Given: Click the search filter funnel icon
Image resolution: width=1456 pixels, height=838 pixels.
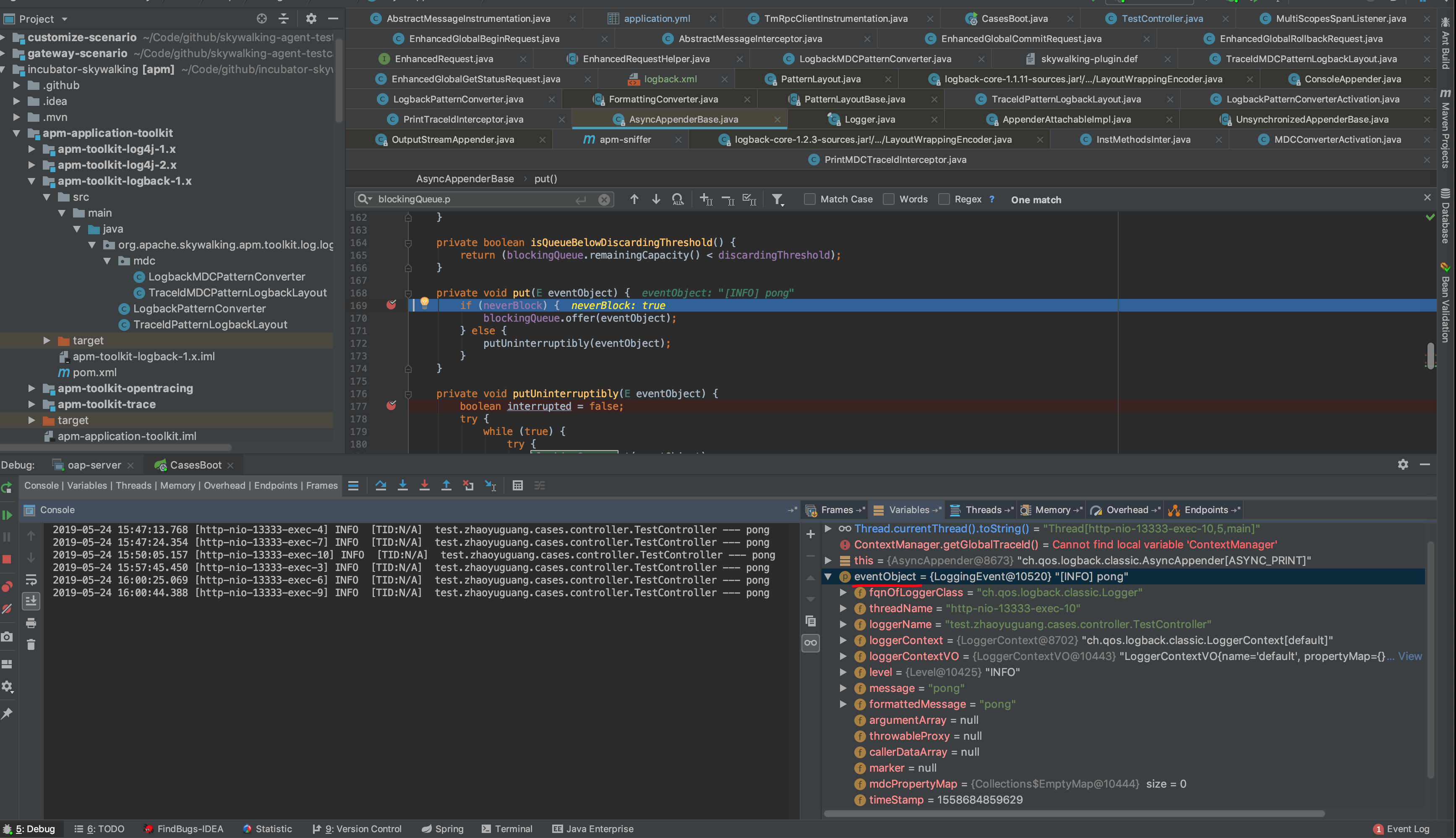Looking at the screenshot, I should tap(778, 199).
